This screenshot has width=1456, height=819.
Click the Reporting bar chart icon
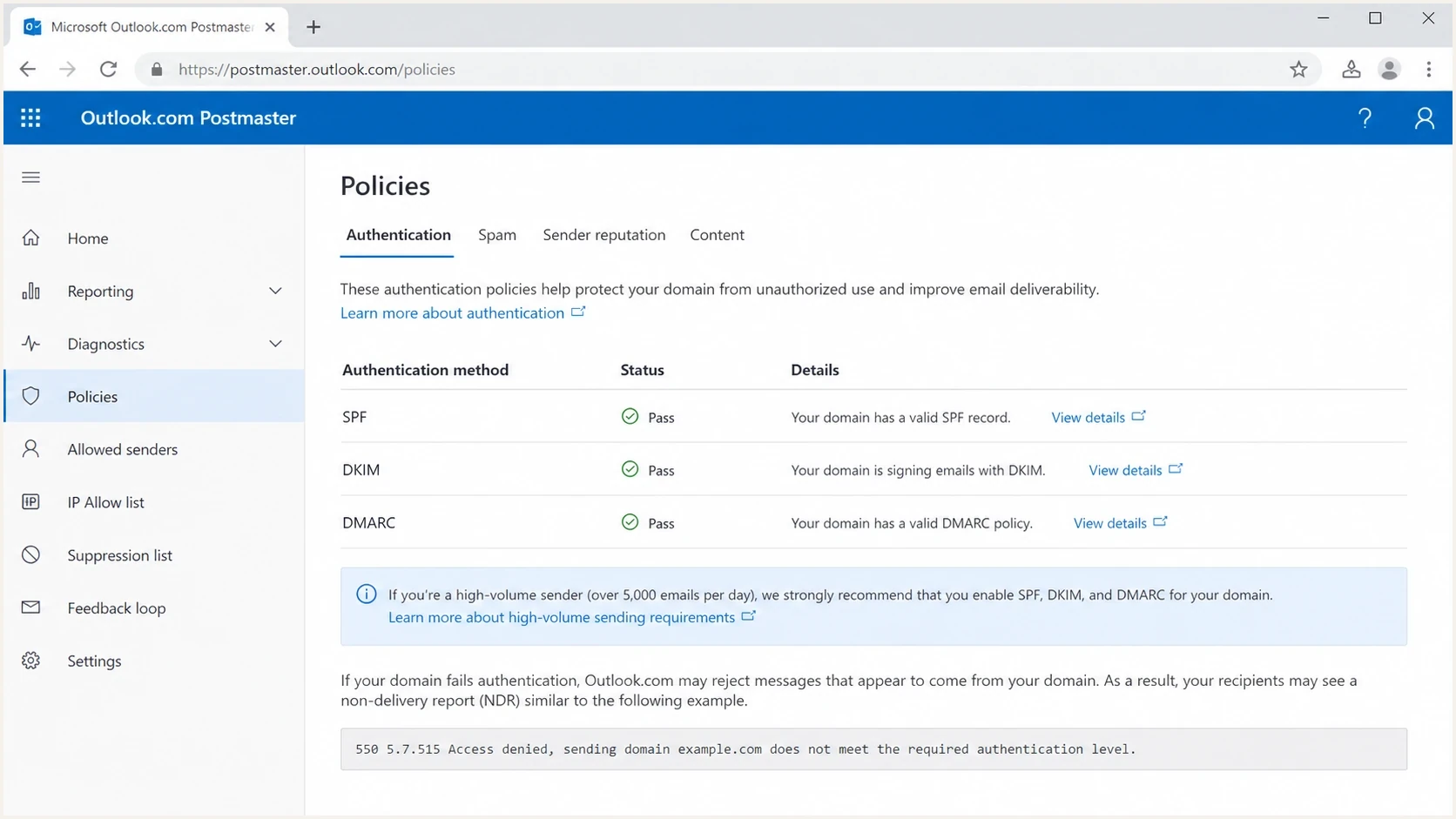pos(31,291)
